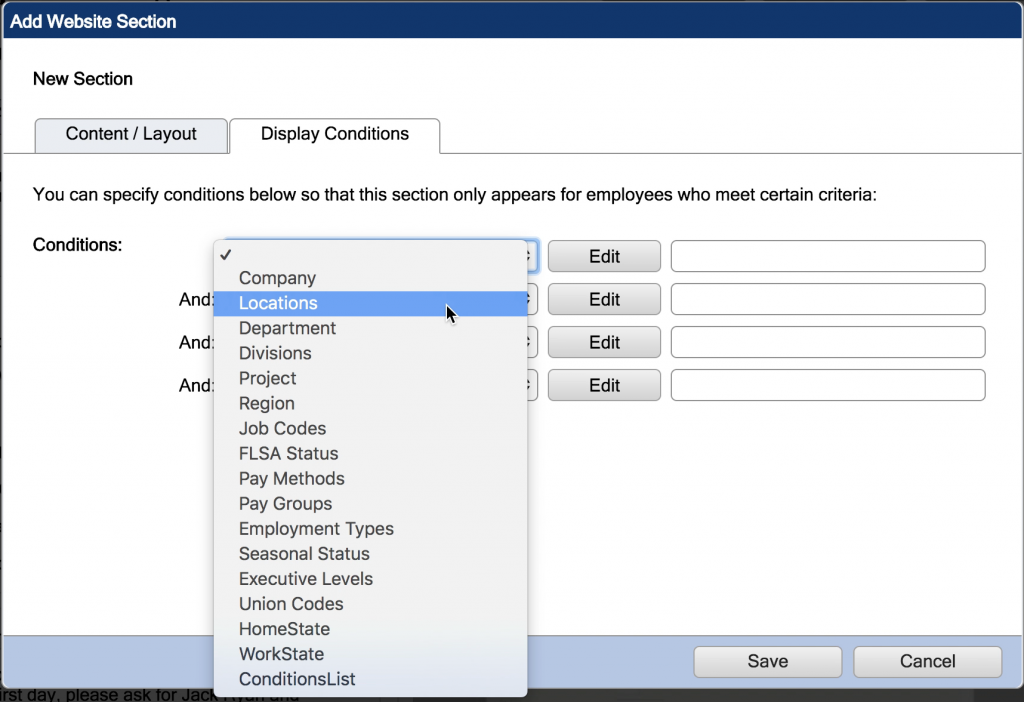Pick Union Codes from the dropdown
This screenshot has width=1024, height=702.
click(291, 603)
